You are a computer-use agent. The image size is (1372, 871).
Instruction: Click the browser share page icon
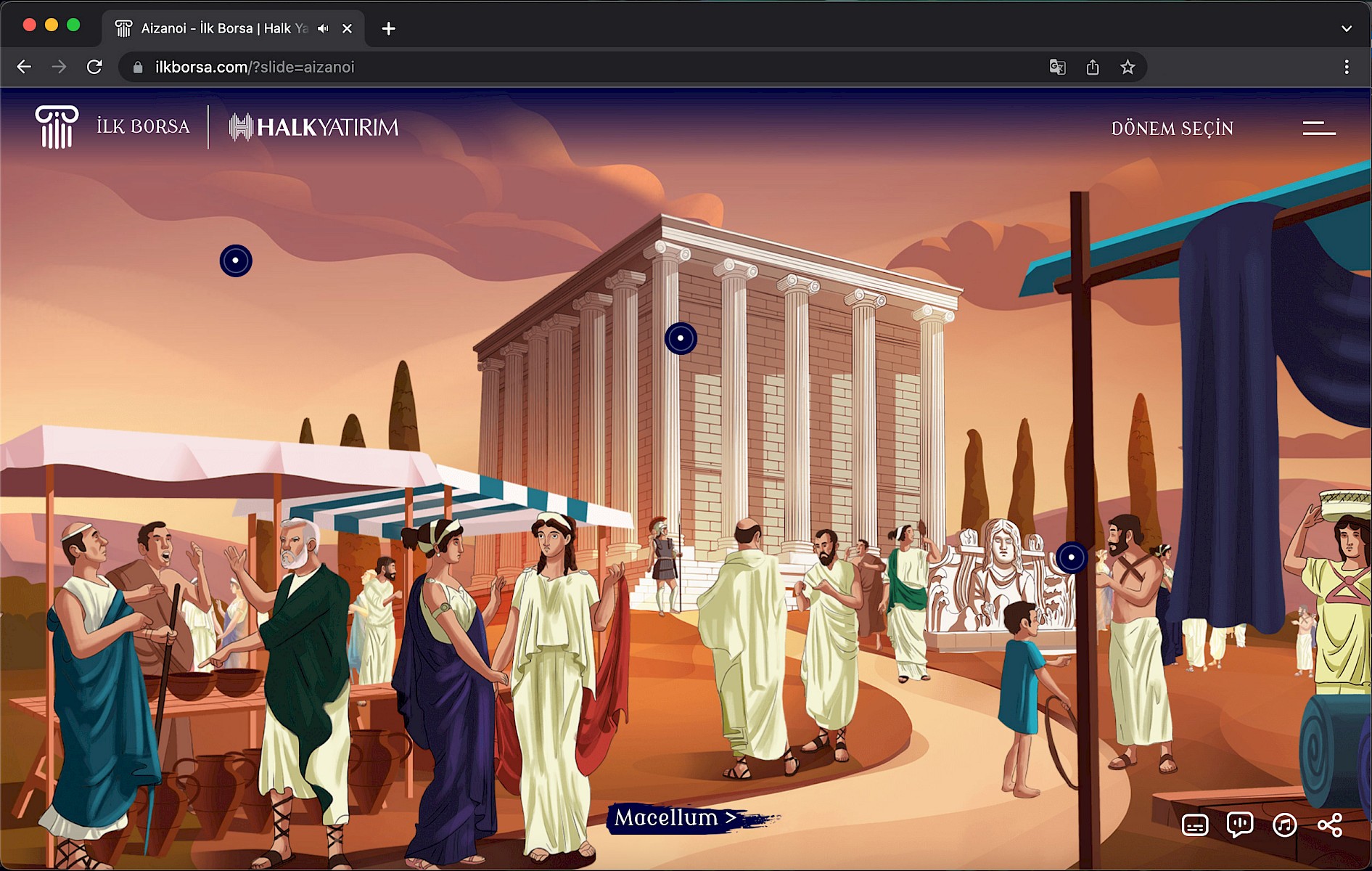point(1092,68)
